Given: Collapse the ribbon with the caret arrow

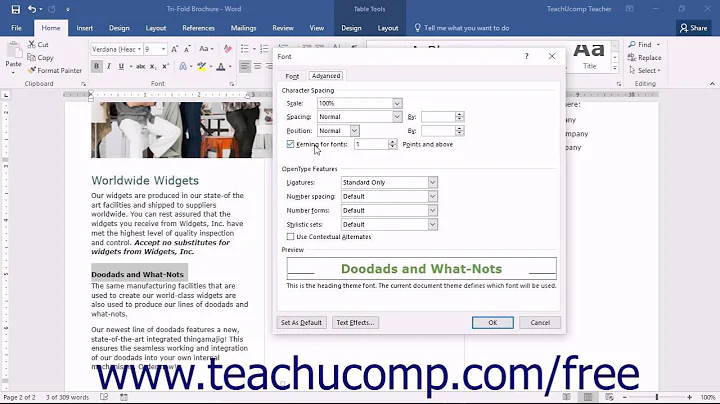Looking at the screenshot, I should [x=712, y=84].
